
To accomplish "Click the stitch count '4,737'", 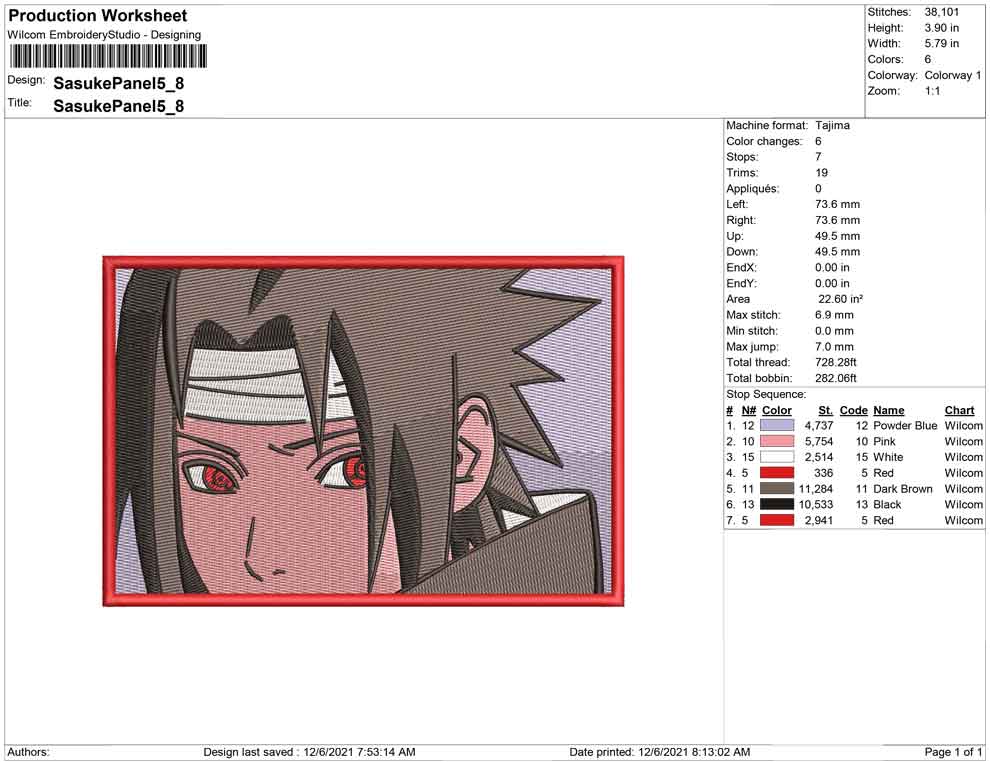I will [x=819, y=426].
